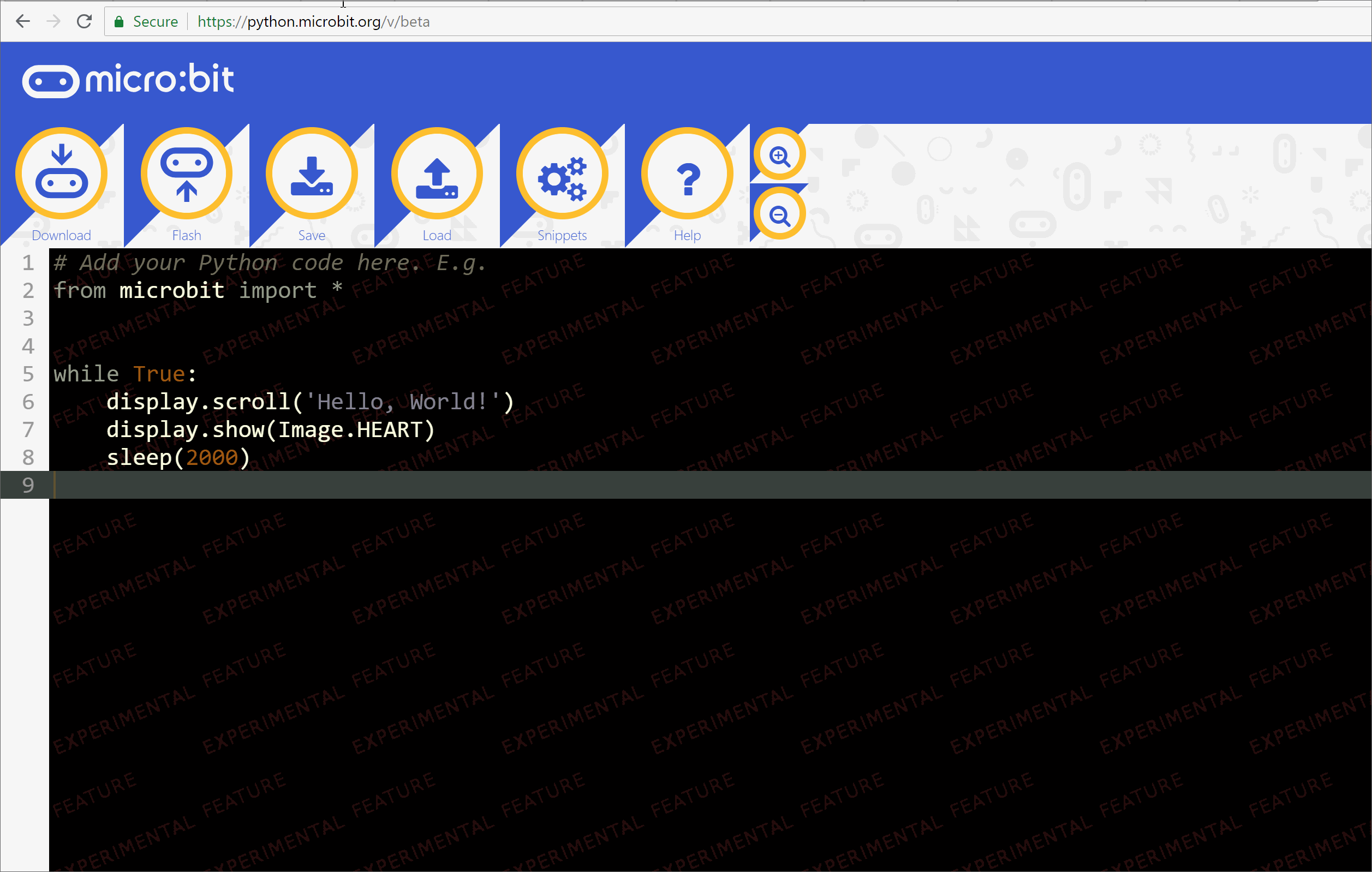
Task: Click the browser back arrow
Action: point(23,21)
